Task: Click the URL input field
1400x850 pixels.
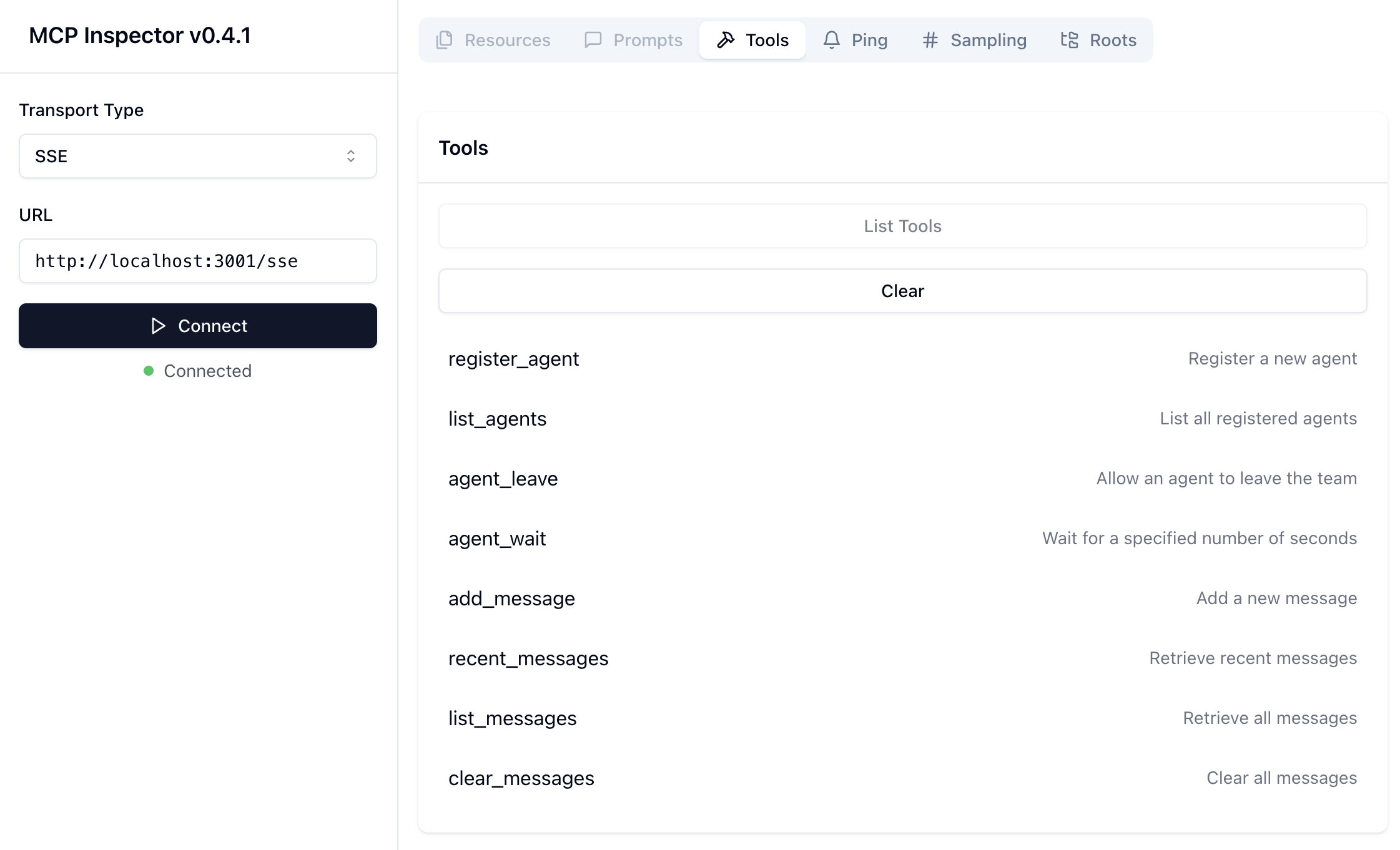Action: click(x=197, y=261)
